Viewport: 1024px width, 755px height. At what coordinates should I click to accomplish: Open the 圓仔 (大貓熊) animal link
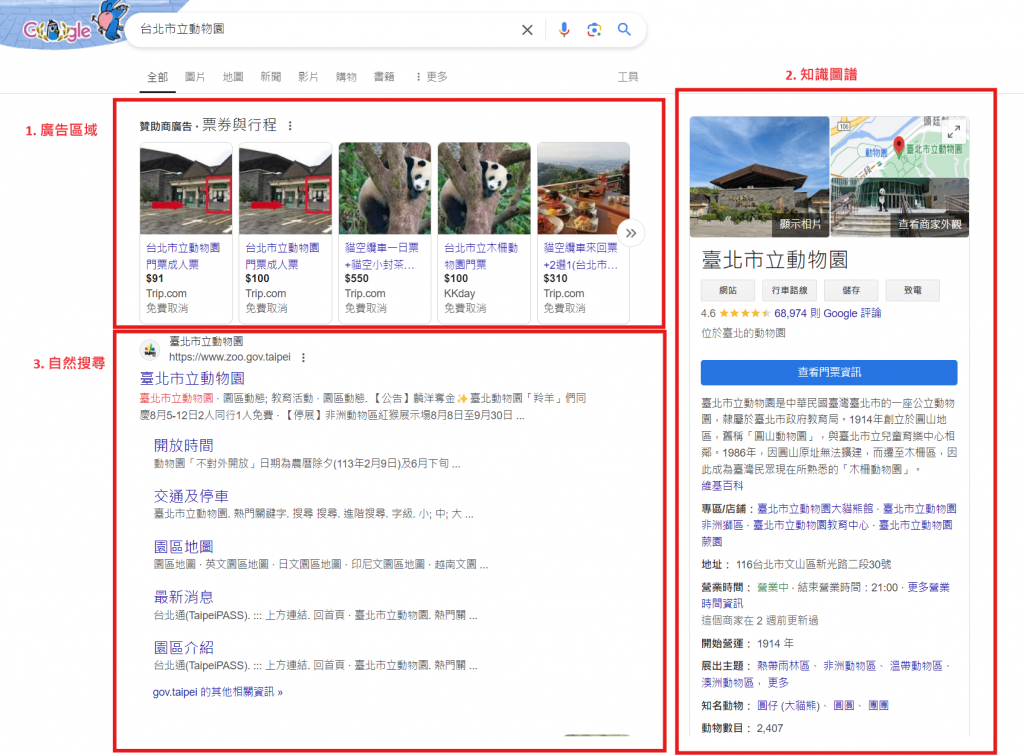[788, 705]
